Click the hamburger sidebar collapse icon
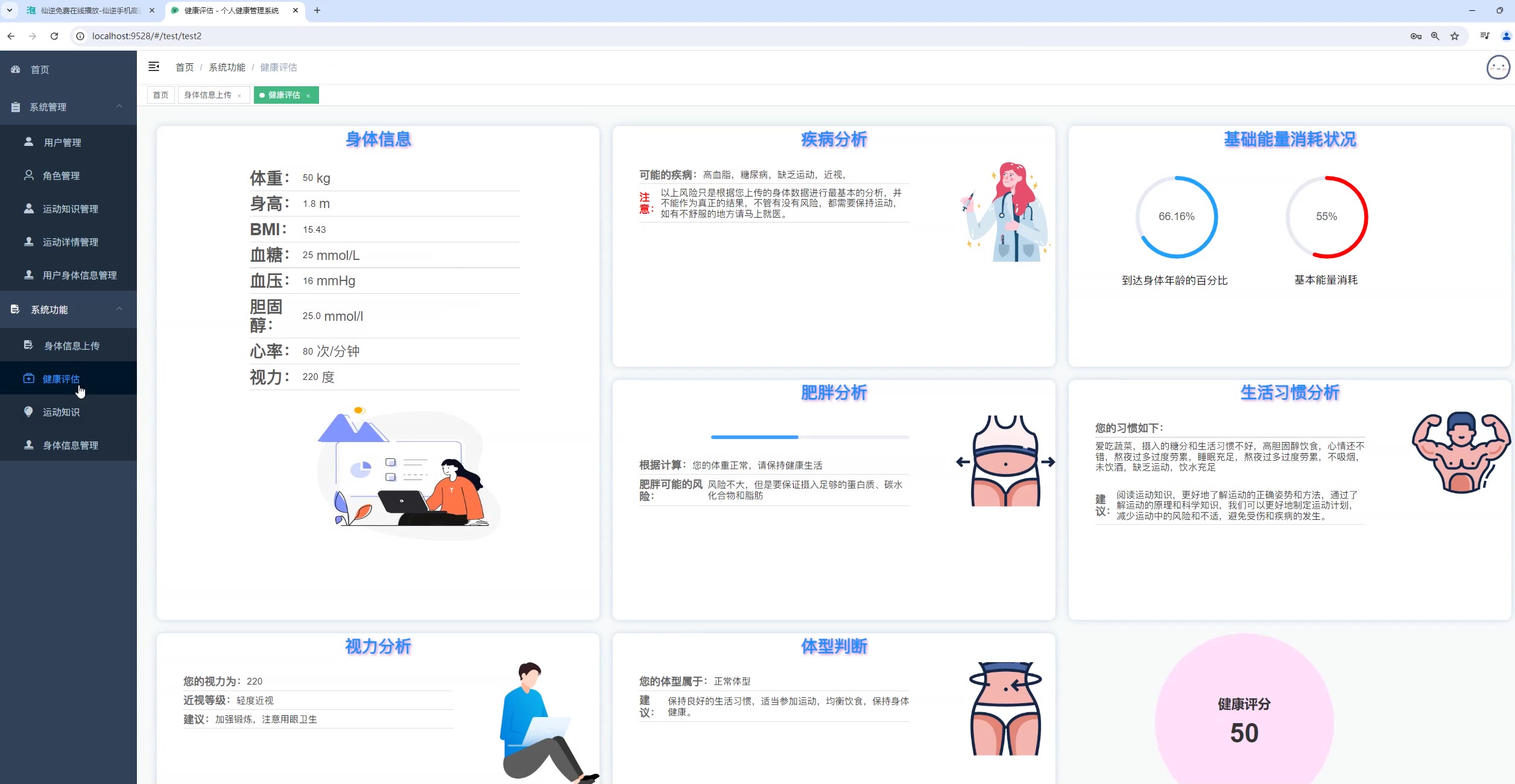 tap(154, 66)
